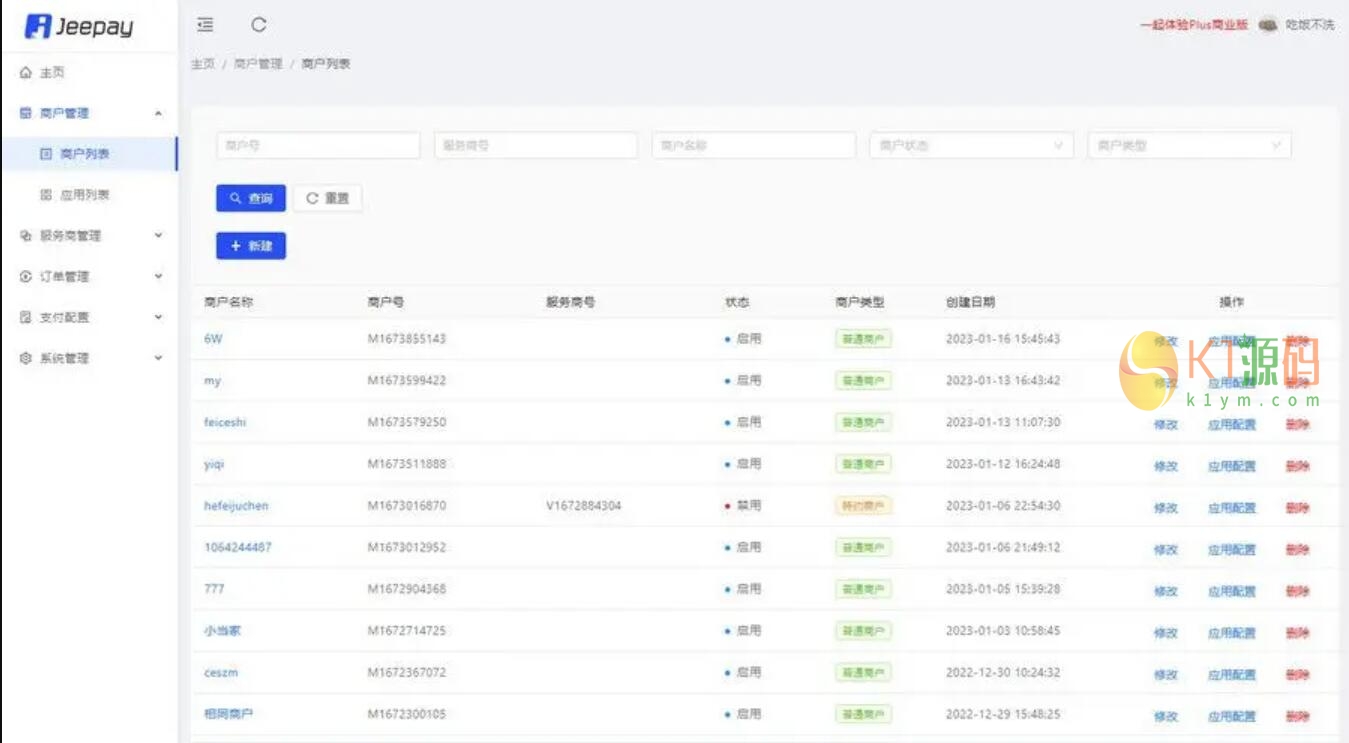Click 删除 for merchant feiceshi
Image resolution: width=1349 pixels, height=743 pixels.
(x=1297, y=425)
